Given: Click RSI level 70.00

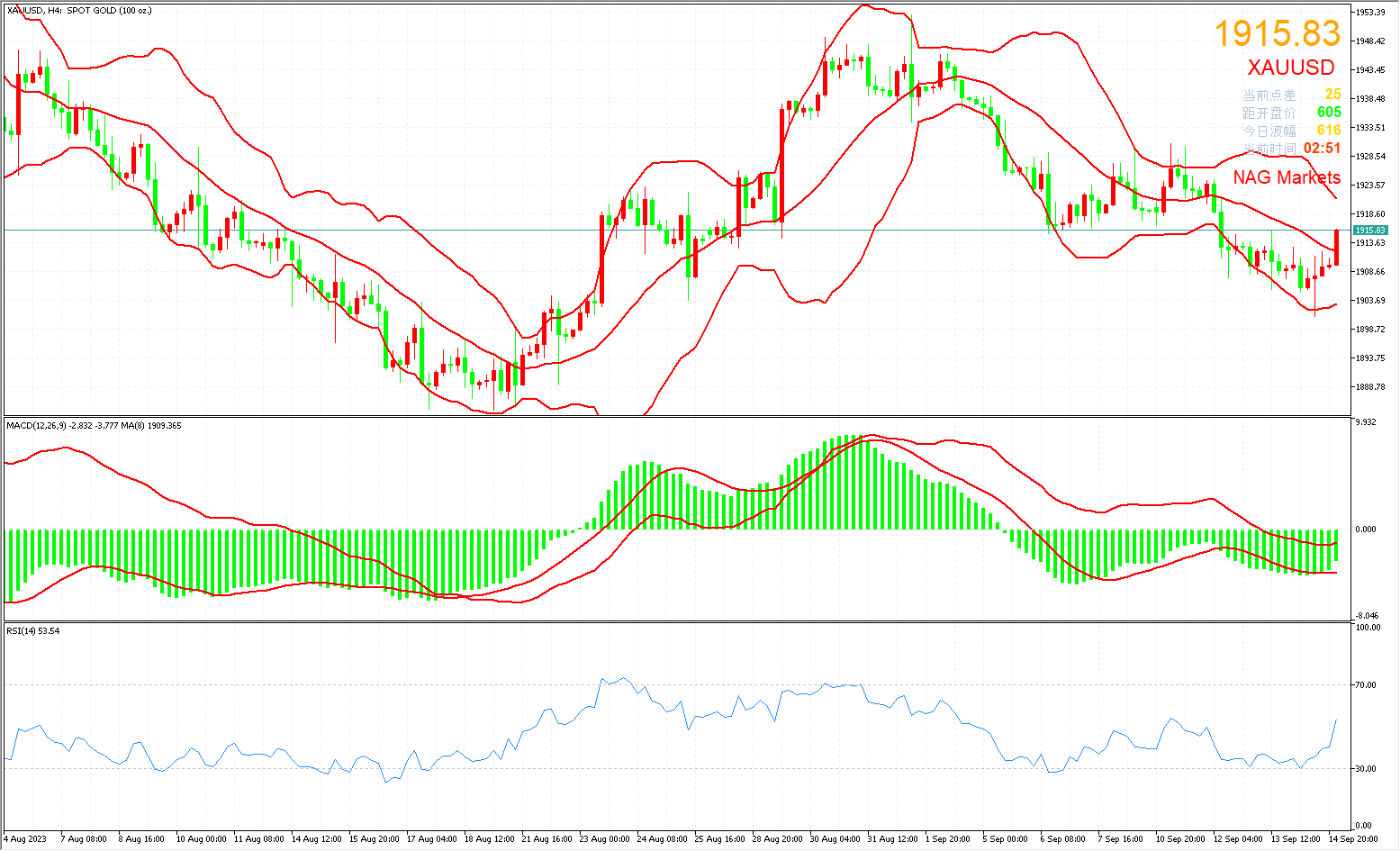Looking at the screenshot, I should [x=1366, y=685].
